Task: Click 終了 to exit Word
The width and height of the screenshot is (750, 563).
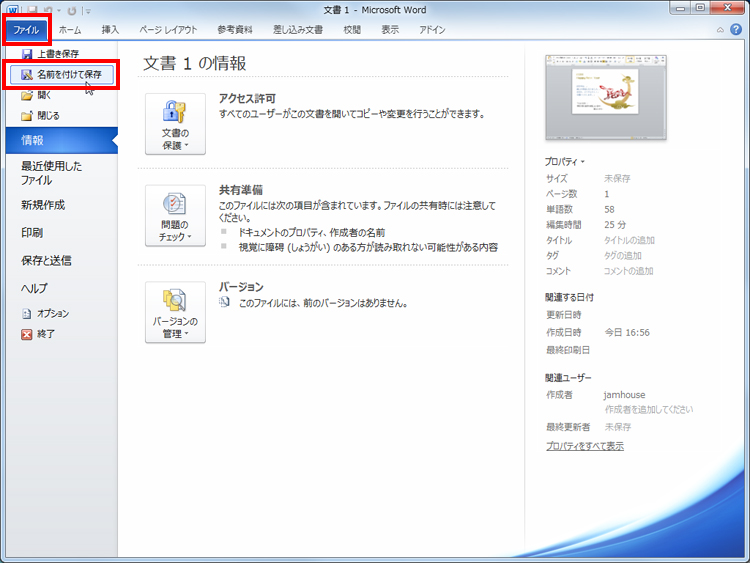Action: [38, 334]
